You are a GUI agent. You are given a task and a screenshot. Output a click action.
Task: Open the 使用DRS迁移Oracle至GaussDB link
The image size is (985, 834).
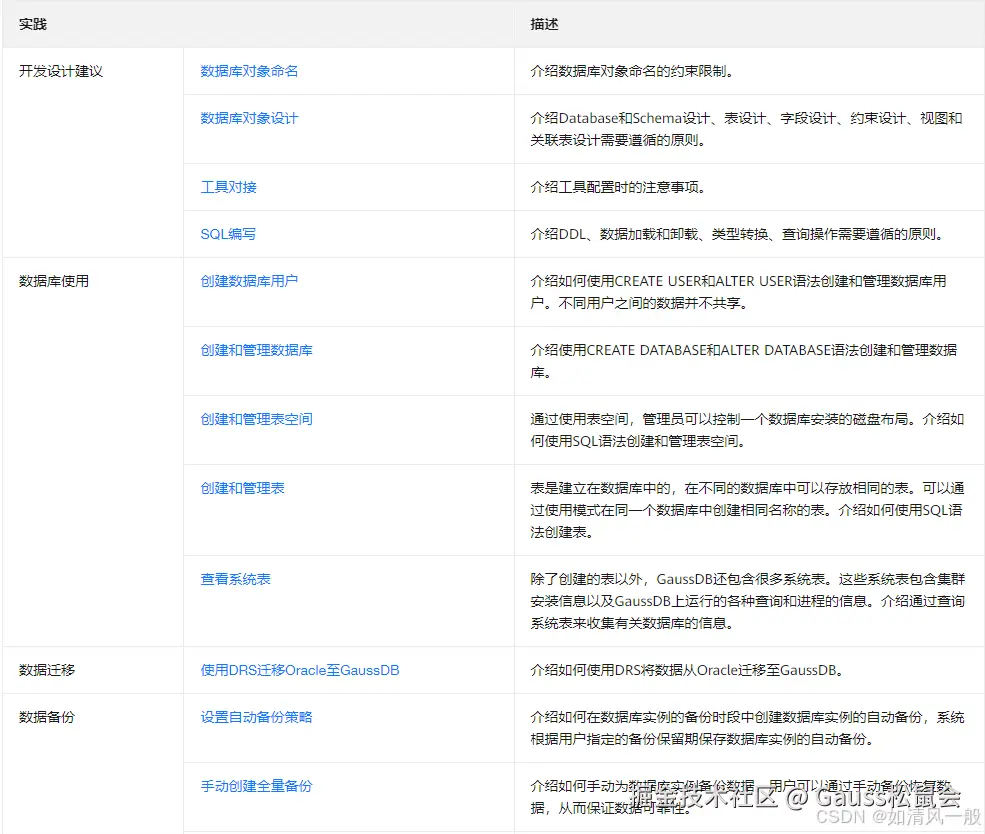tap(298, 670)
